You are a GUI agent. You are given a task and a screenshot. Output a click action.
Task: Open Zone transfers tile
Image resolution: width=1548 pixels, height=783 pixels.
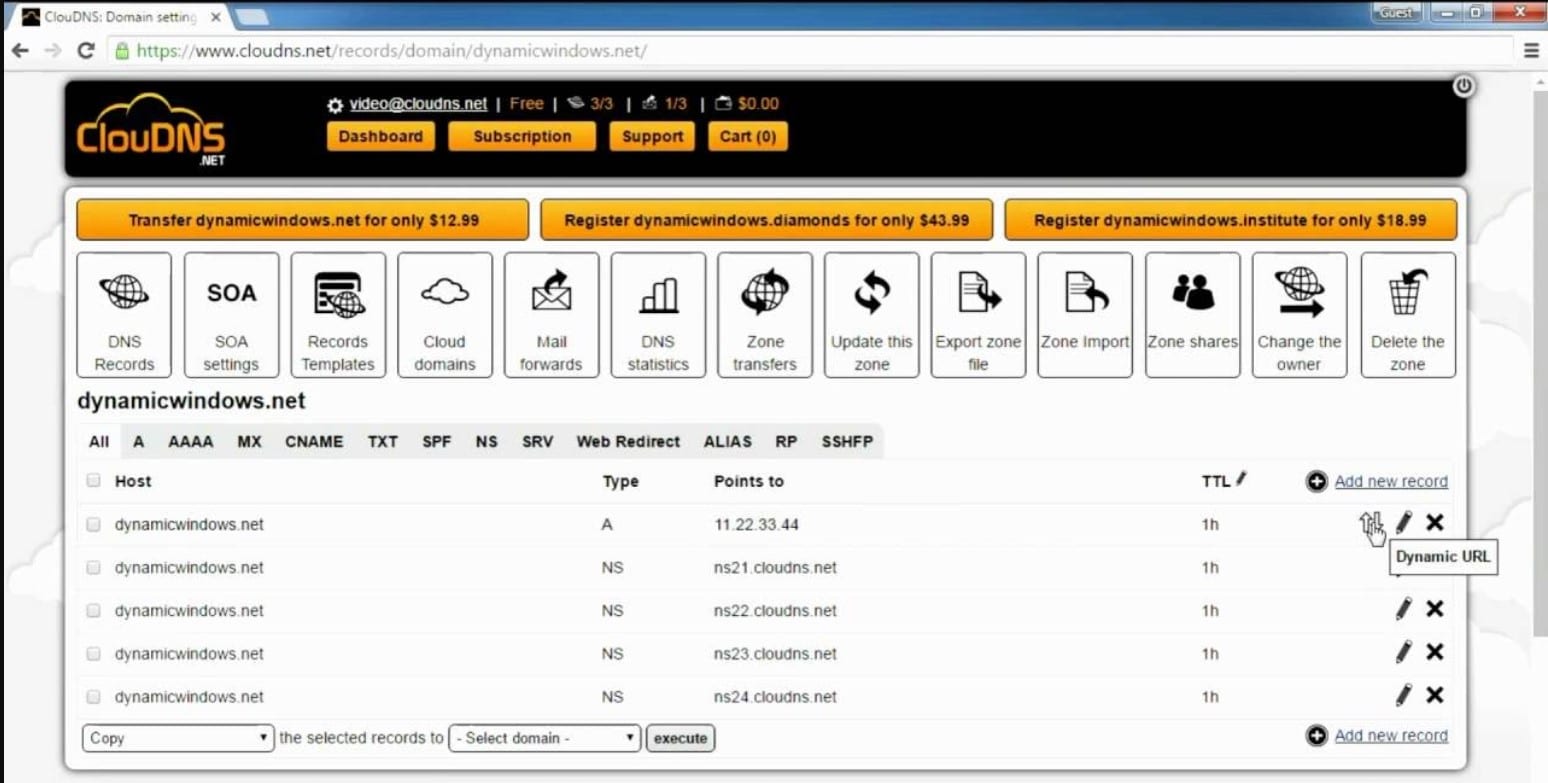(765, 315)
